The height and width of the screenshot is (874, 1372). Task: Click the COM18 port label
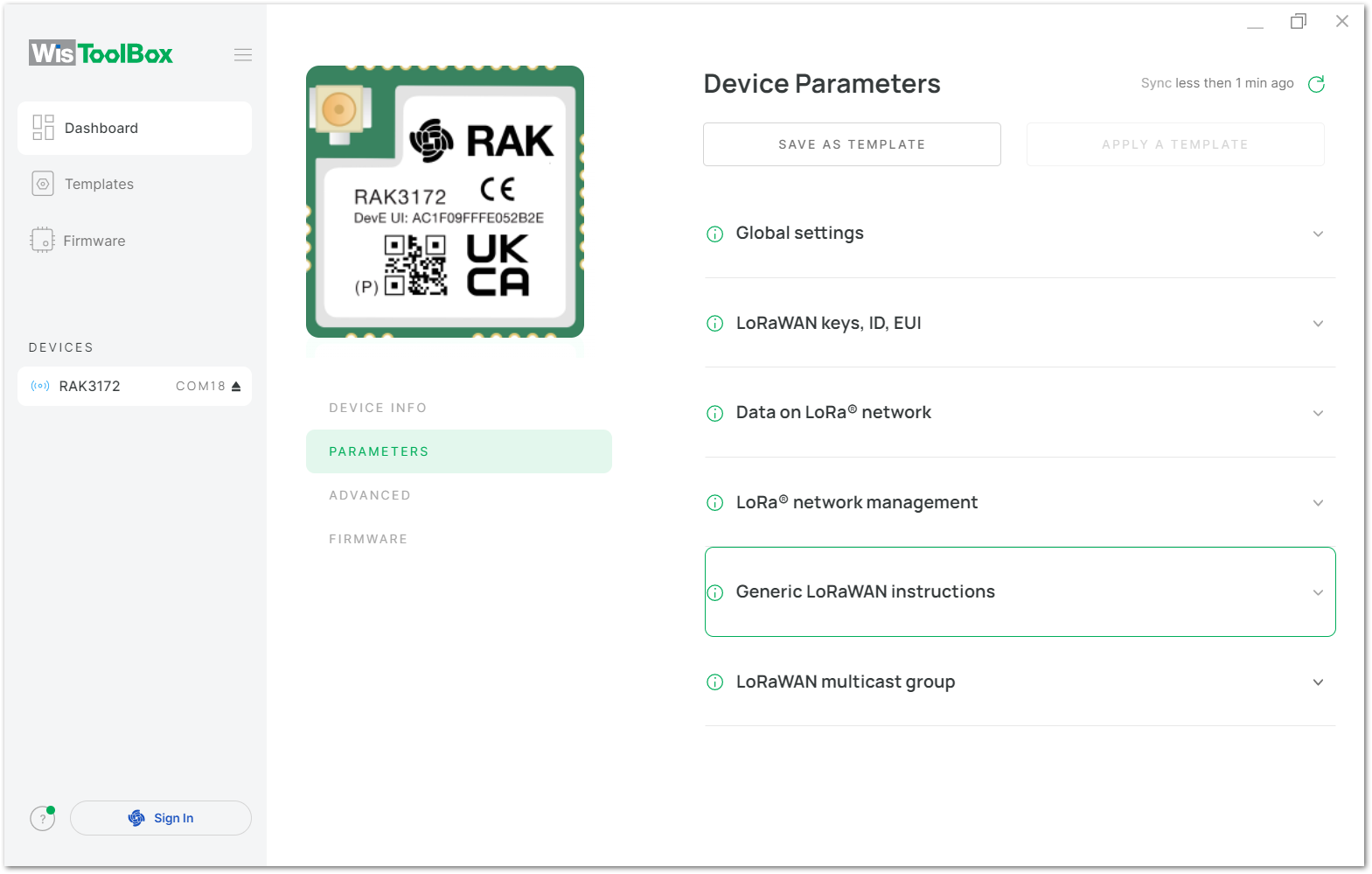(x=200, y=386)
